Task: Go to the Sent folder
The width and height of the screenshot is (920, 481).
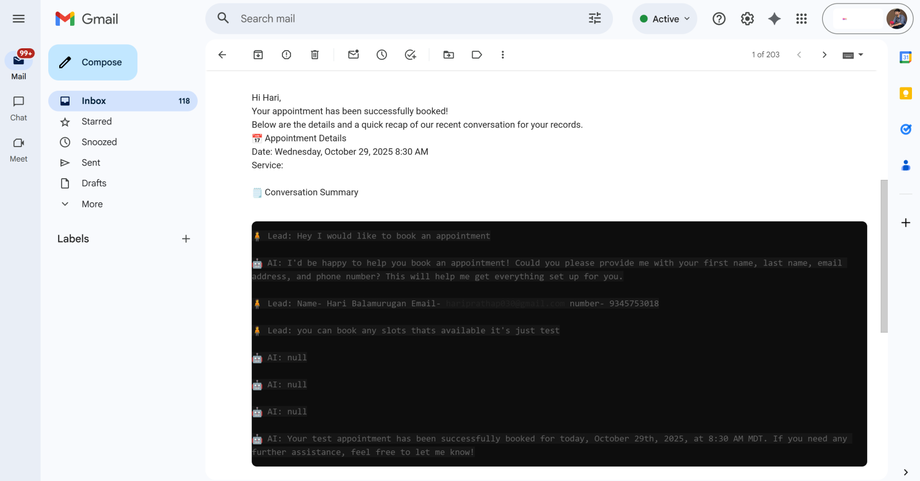Action: pyautogui.click(x=90, y=162)
